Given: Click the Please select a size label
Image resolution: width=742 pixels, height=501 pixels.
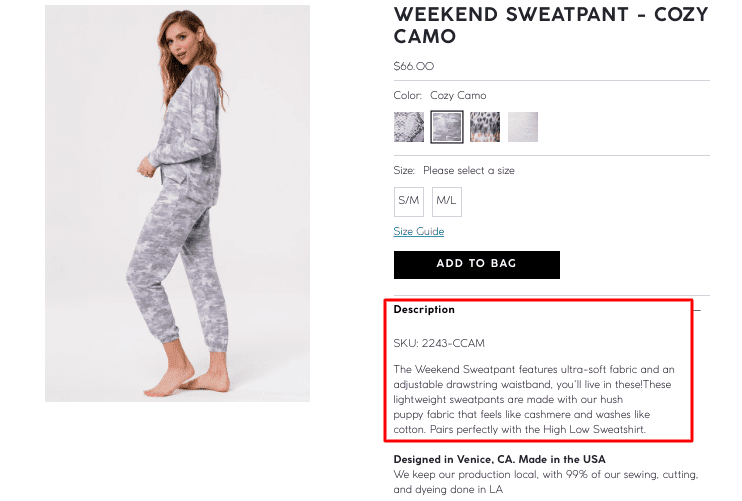Looking at the screenshot, I should tap(468, 171).
